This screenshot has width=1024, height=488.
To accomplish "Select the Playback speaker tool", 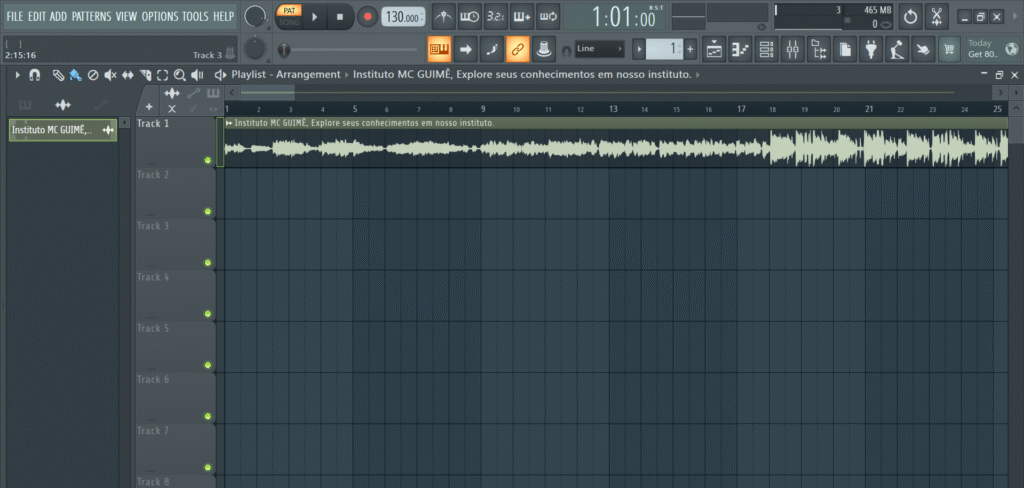I will click(197, 75).
